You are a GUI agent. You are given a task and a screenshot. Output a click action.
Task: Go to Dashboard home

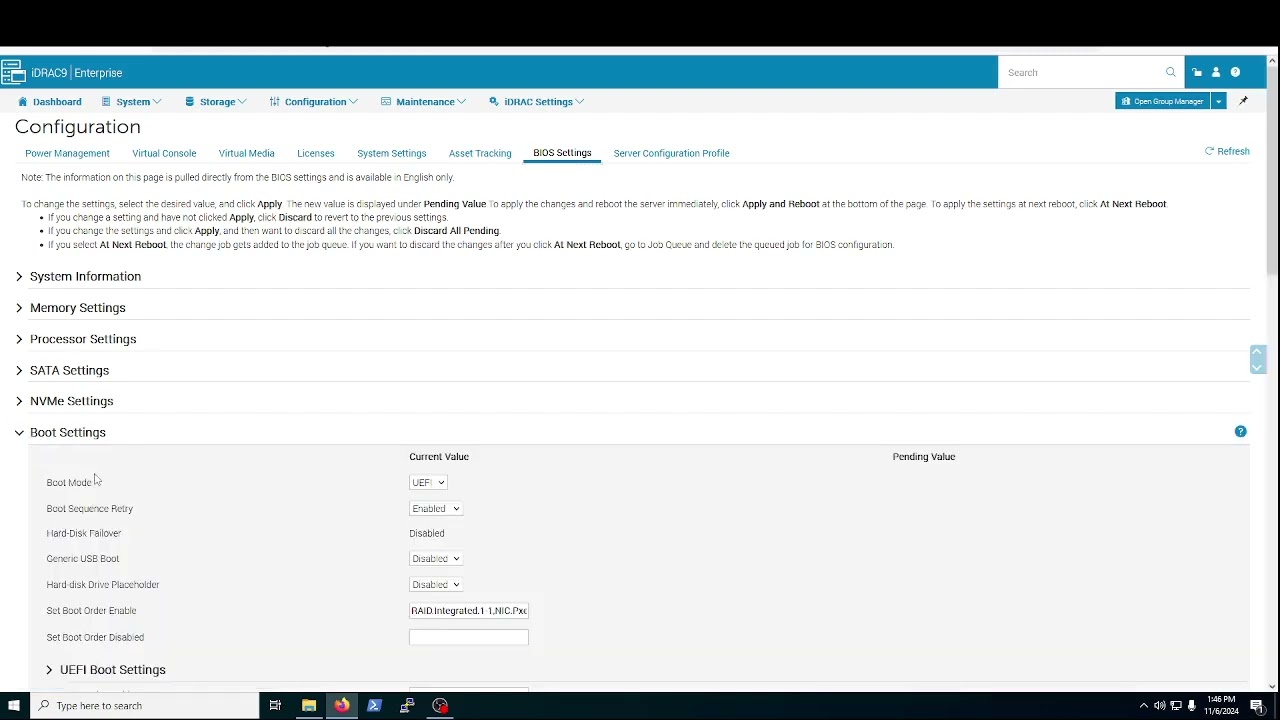coord(50,101)
